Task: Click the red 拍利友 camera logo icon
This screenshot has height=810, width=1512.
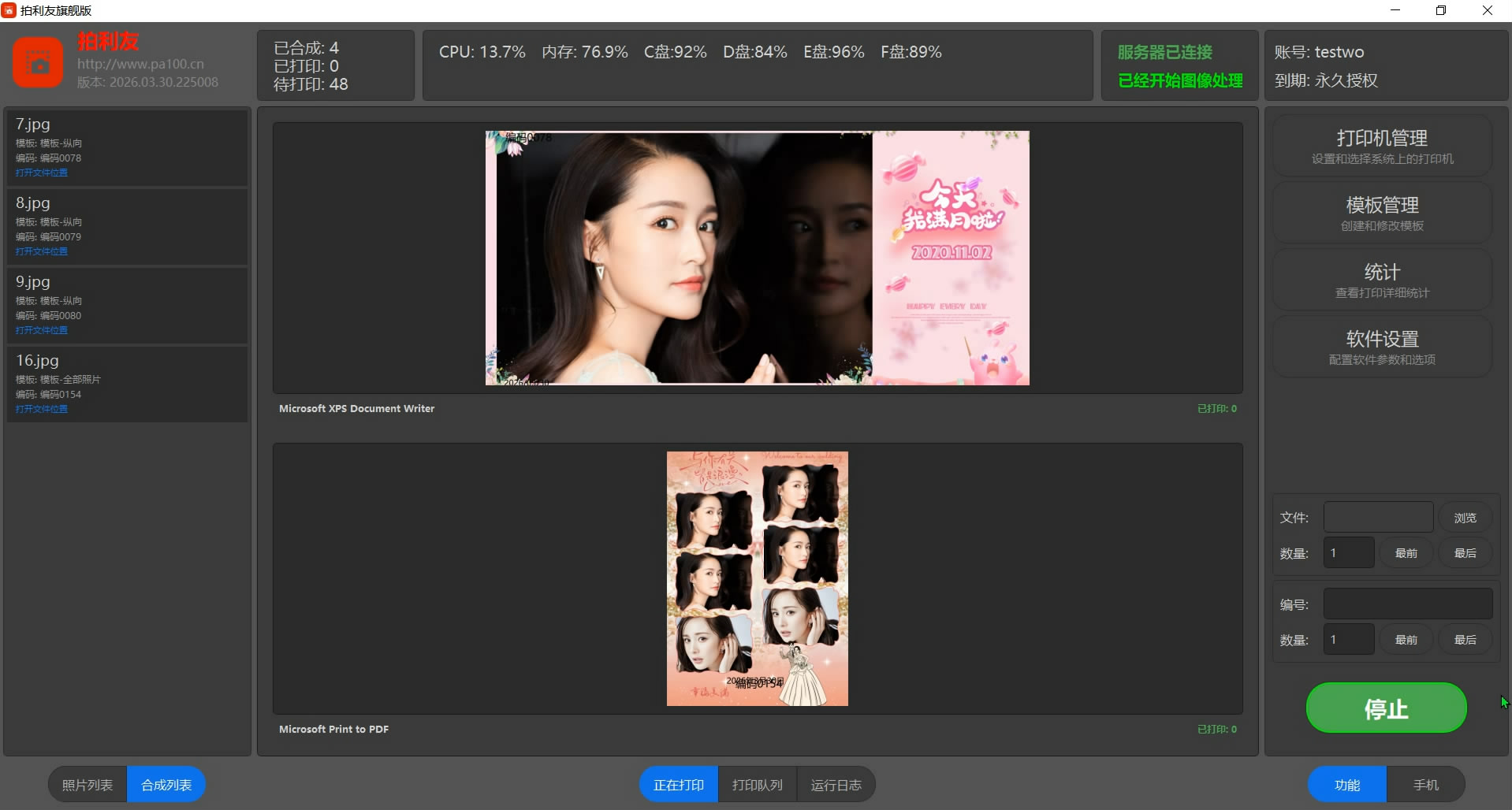Action: (x=37, y=62)
